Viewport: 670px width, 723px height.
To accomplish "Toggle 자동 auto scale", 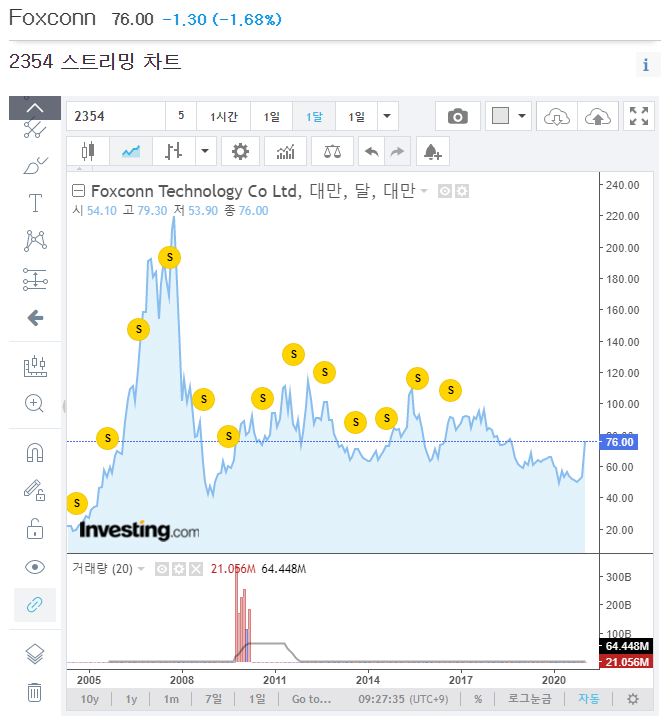I will [x=589, y=699].
